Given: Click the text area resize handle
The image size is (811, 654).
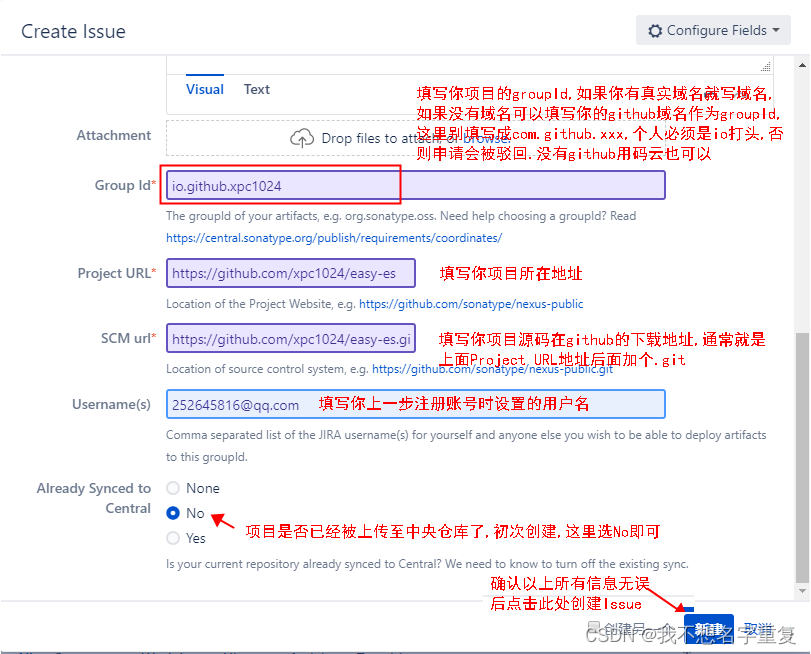Looking at the screenshot, I should [x=766, y=67].
